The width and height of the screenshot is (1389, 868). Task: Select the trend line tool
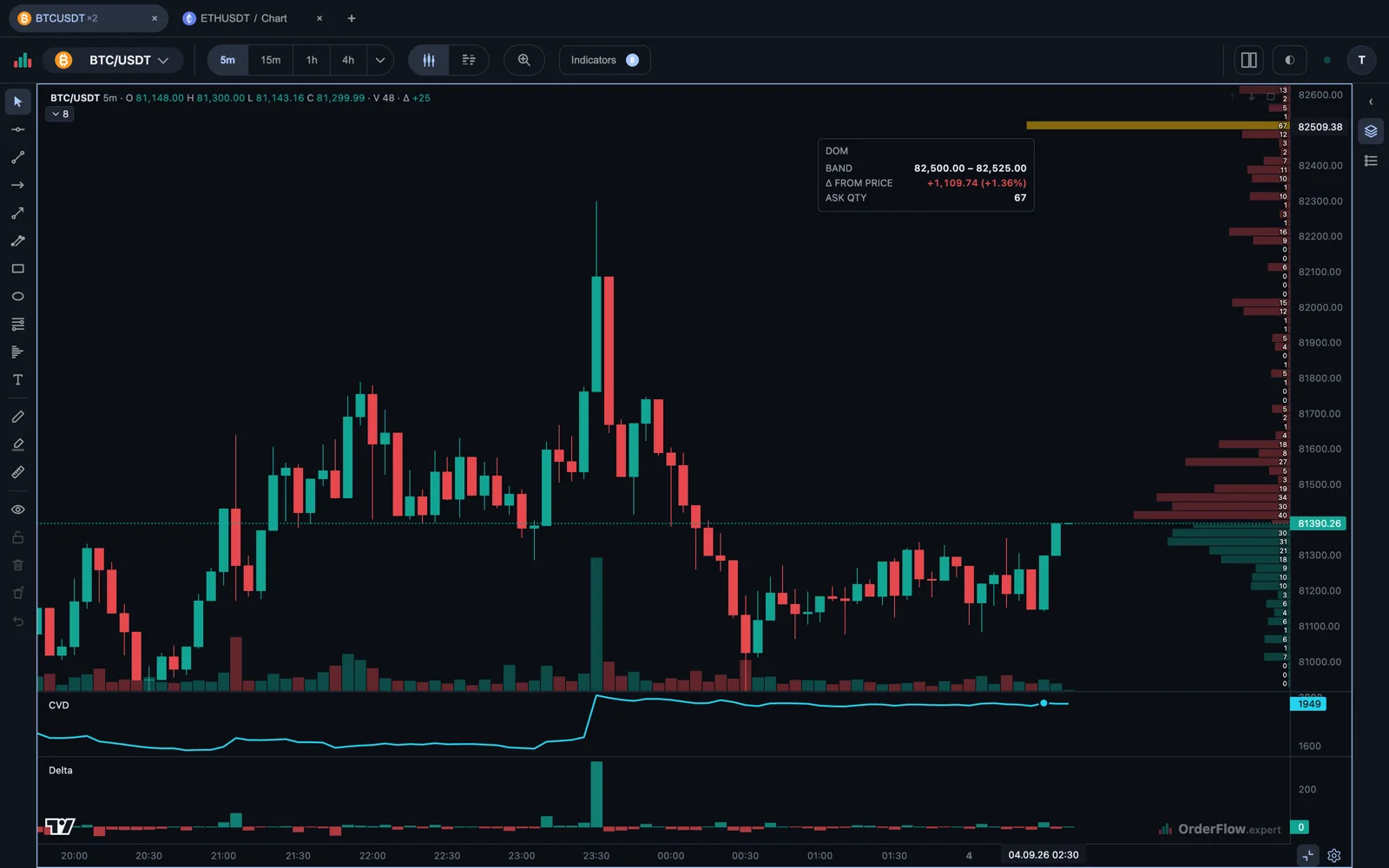[17, 157]
